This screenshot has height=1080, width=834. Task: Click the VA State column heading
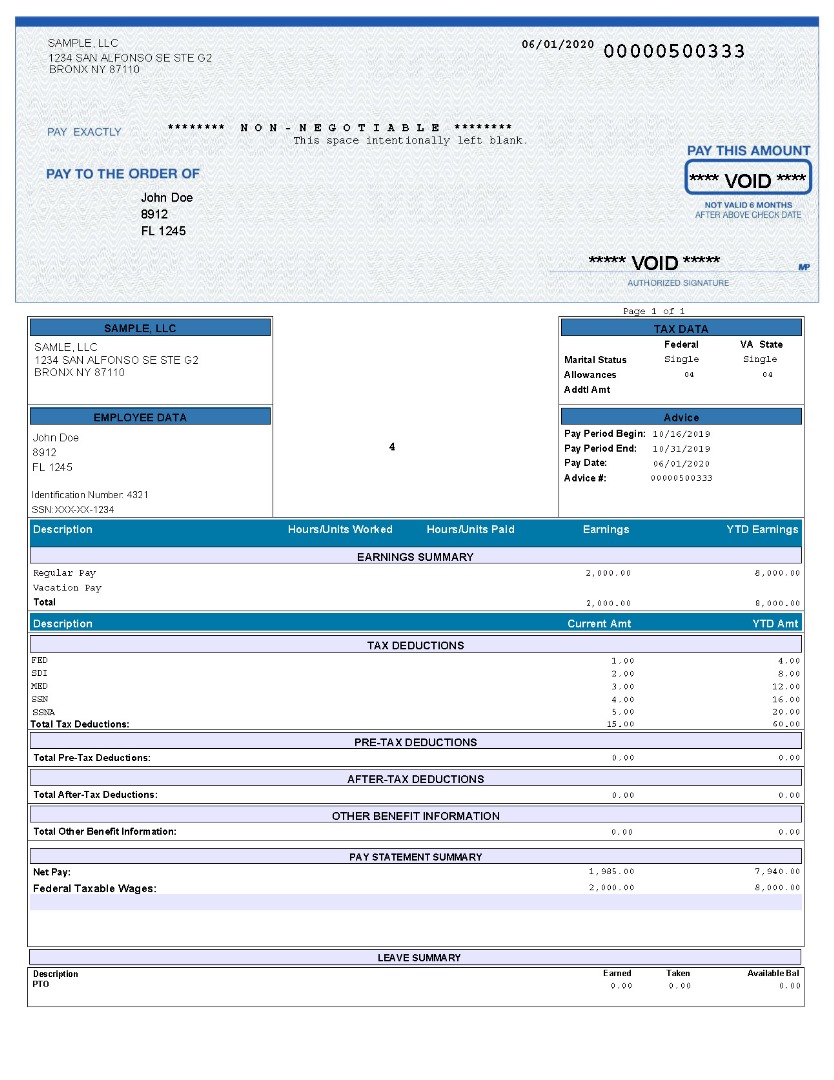coord(761,344)
